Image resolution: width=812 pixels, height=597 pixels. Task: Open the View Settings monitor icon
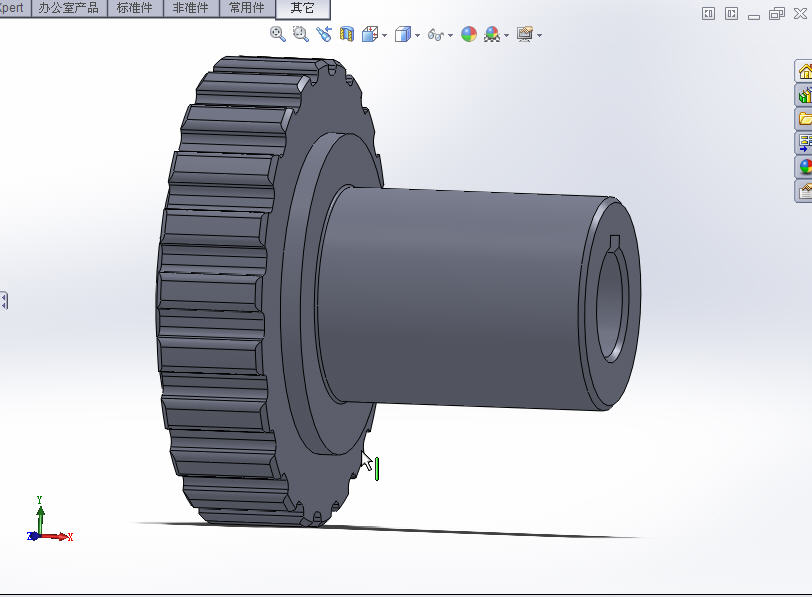click(x=525, y=34)
